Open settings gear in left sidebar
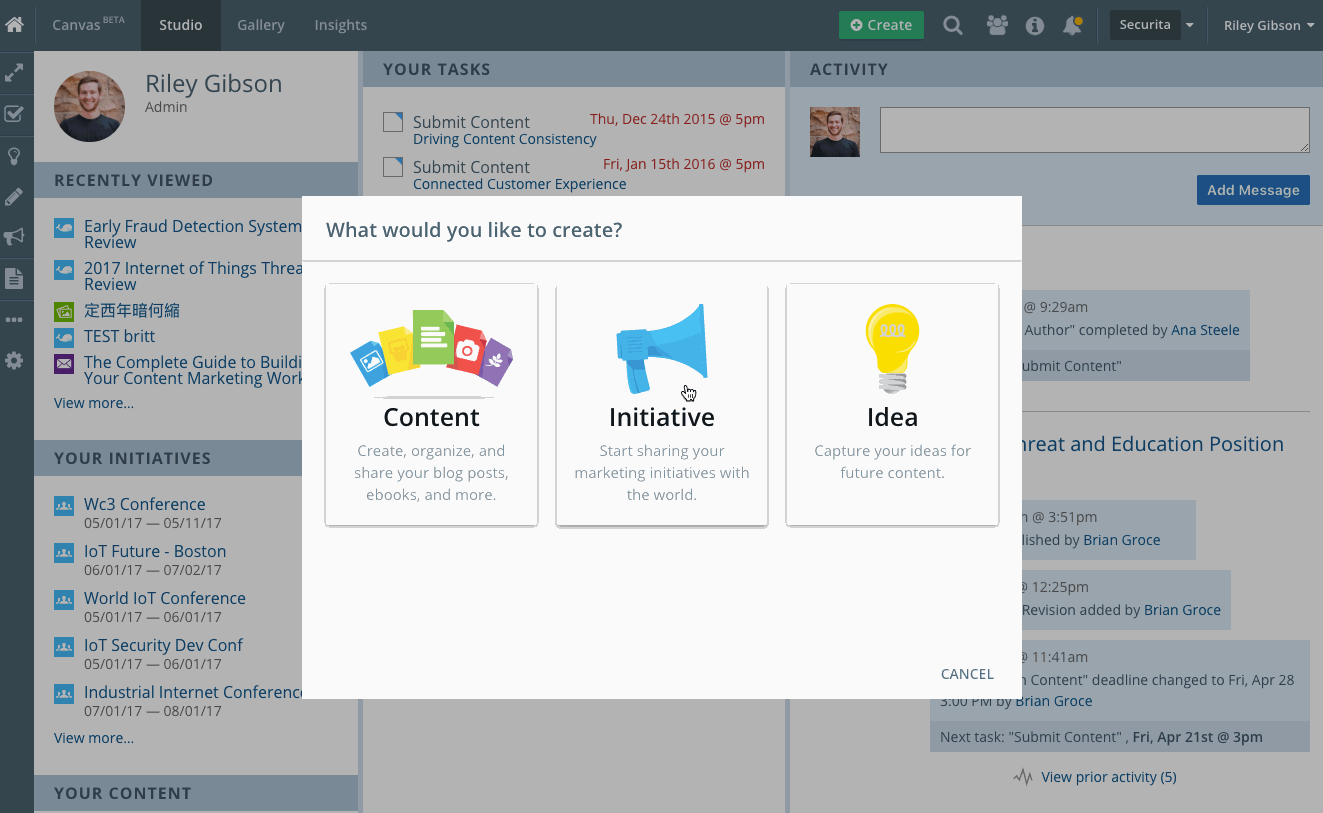Viewport: 1323px width, 813px height. click(x=14, y=361)
